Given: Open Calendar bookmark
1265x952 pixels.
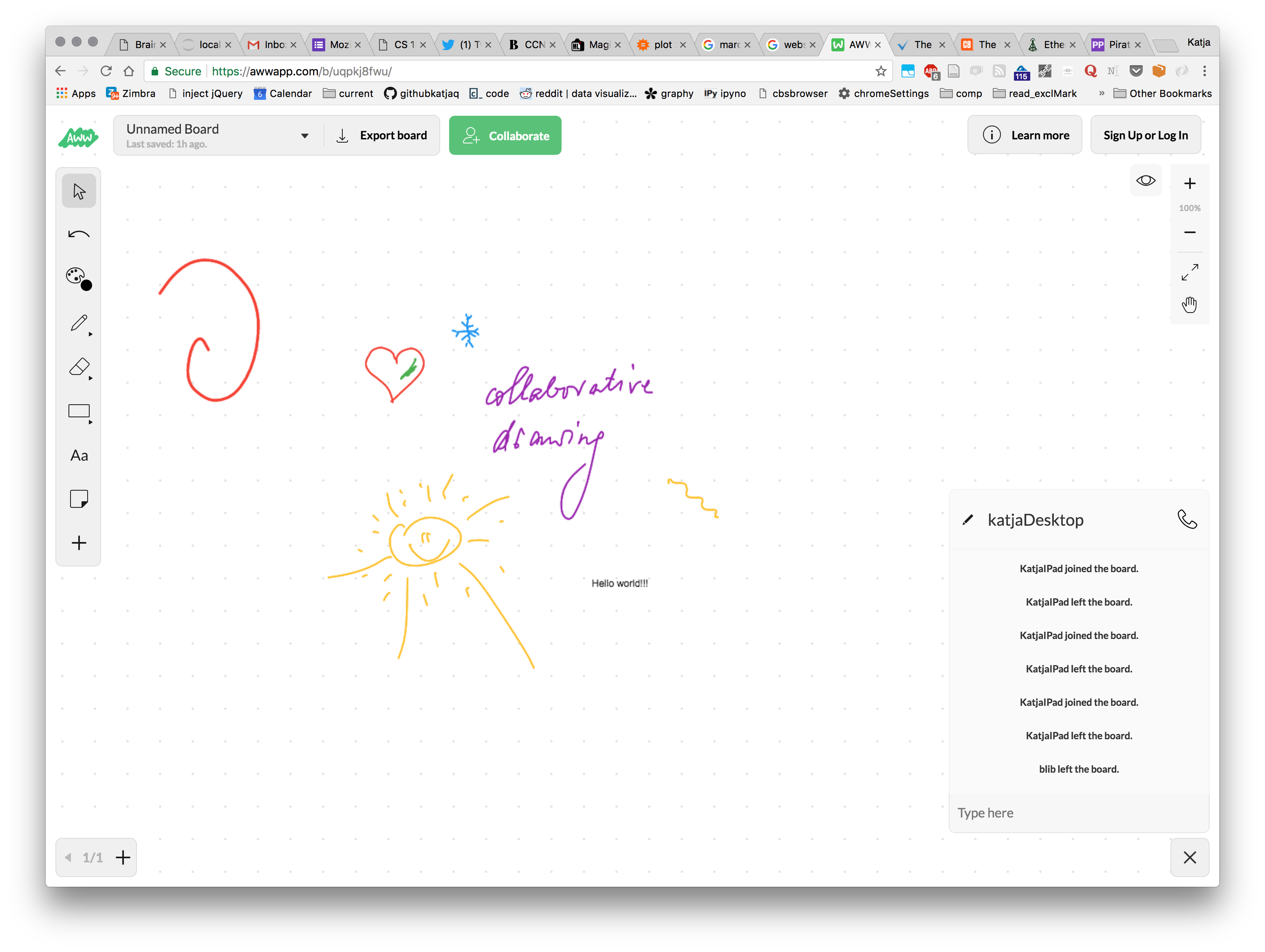Looking at the screenshot, I should tap(283, 93).
